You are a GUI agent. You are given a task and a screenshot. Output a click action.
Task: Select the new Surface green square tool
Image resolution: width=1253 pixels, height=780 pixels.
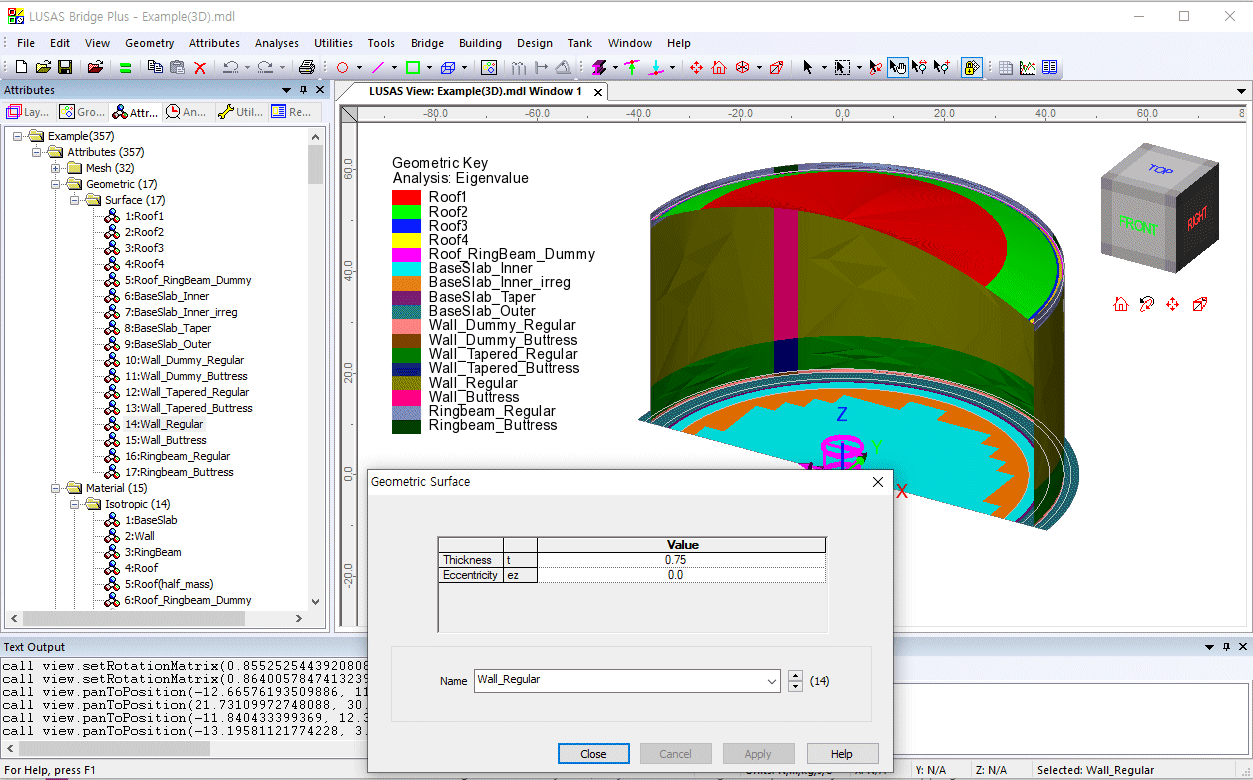[x=412, y=67]
